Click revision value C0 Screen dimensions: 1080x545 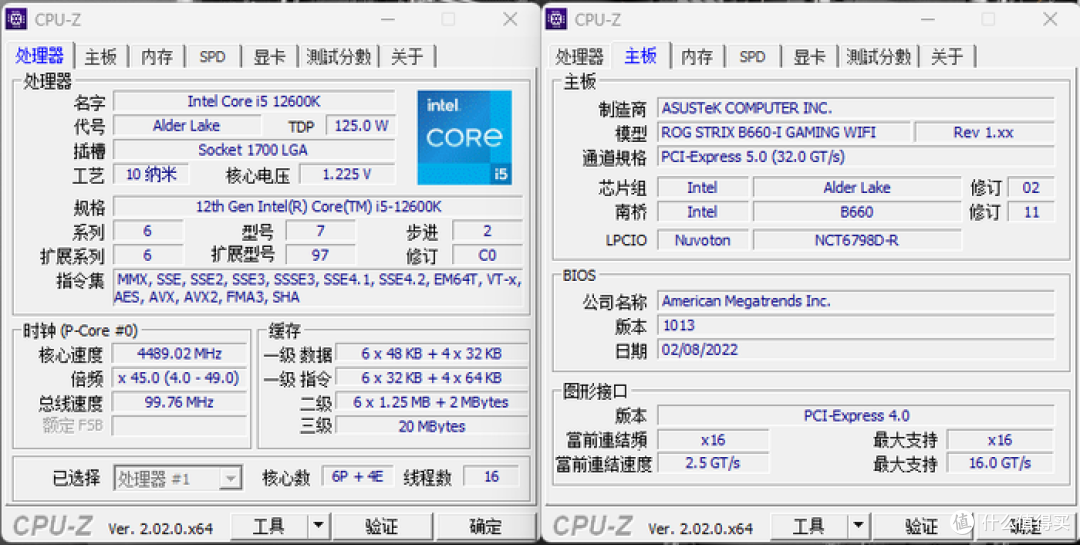coord(487,256)
